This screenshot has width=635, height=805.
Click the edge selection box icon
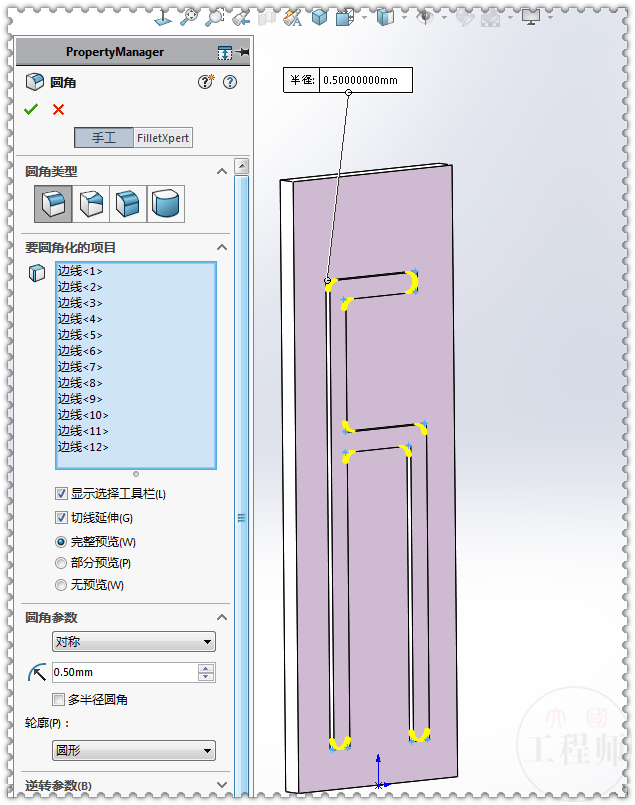pos(37,273)
